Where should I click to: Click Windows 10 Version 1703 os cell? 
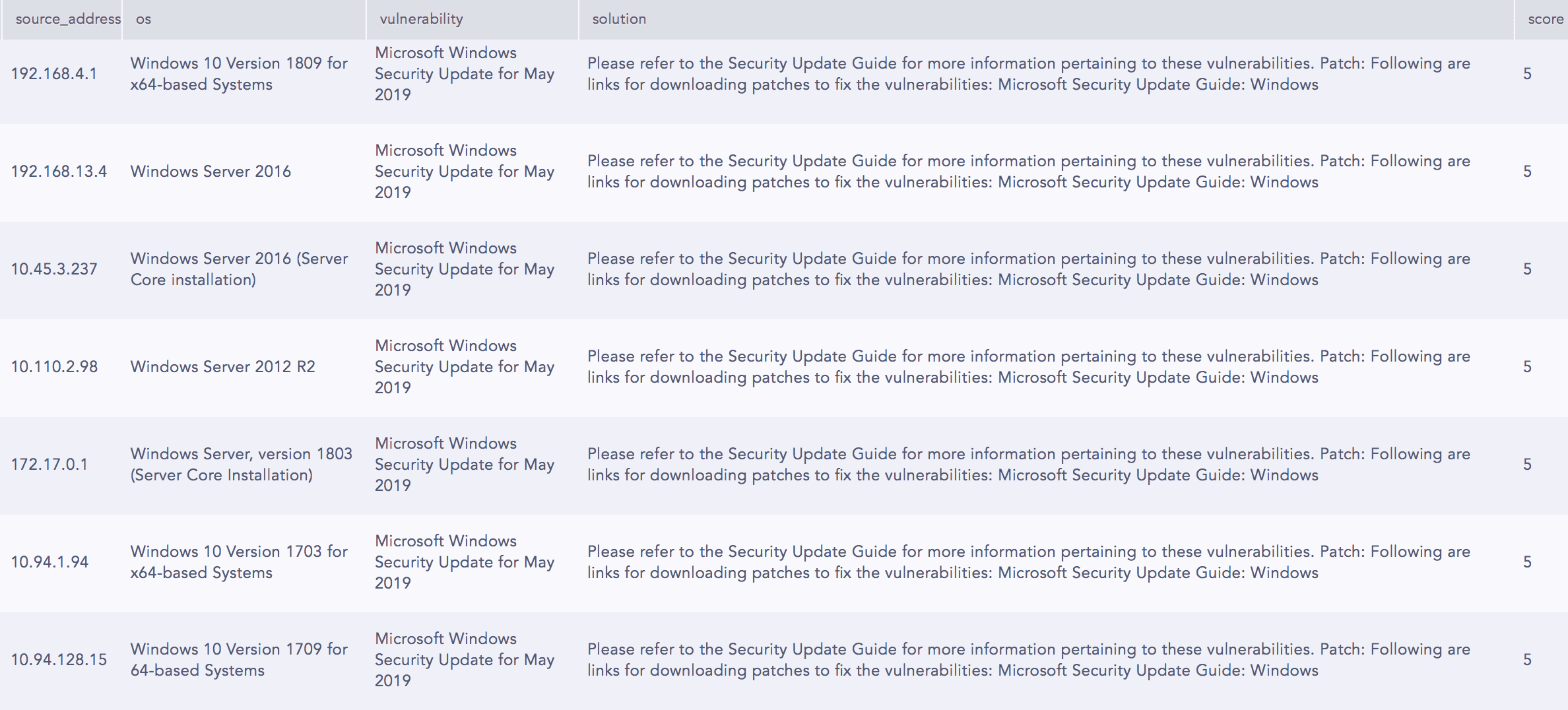pyautogui.click(x=239, y=562)
